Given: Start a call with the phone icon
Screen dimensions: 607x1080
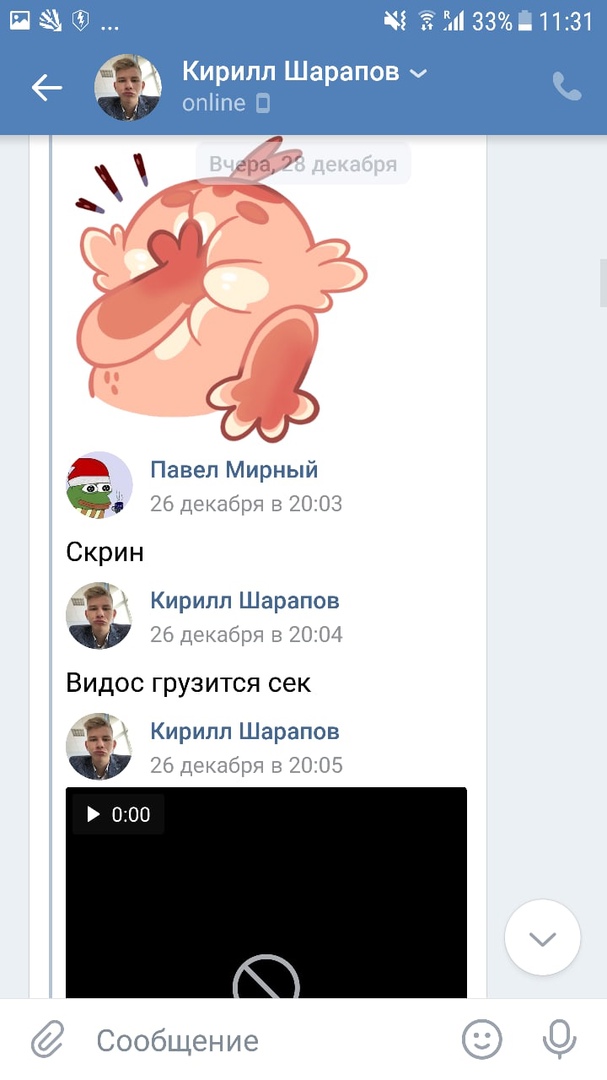Looking at the screenshot, I should coord(567,87).
